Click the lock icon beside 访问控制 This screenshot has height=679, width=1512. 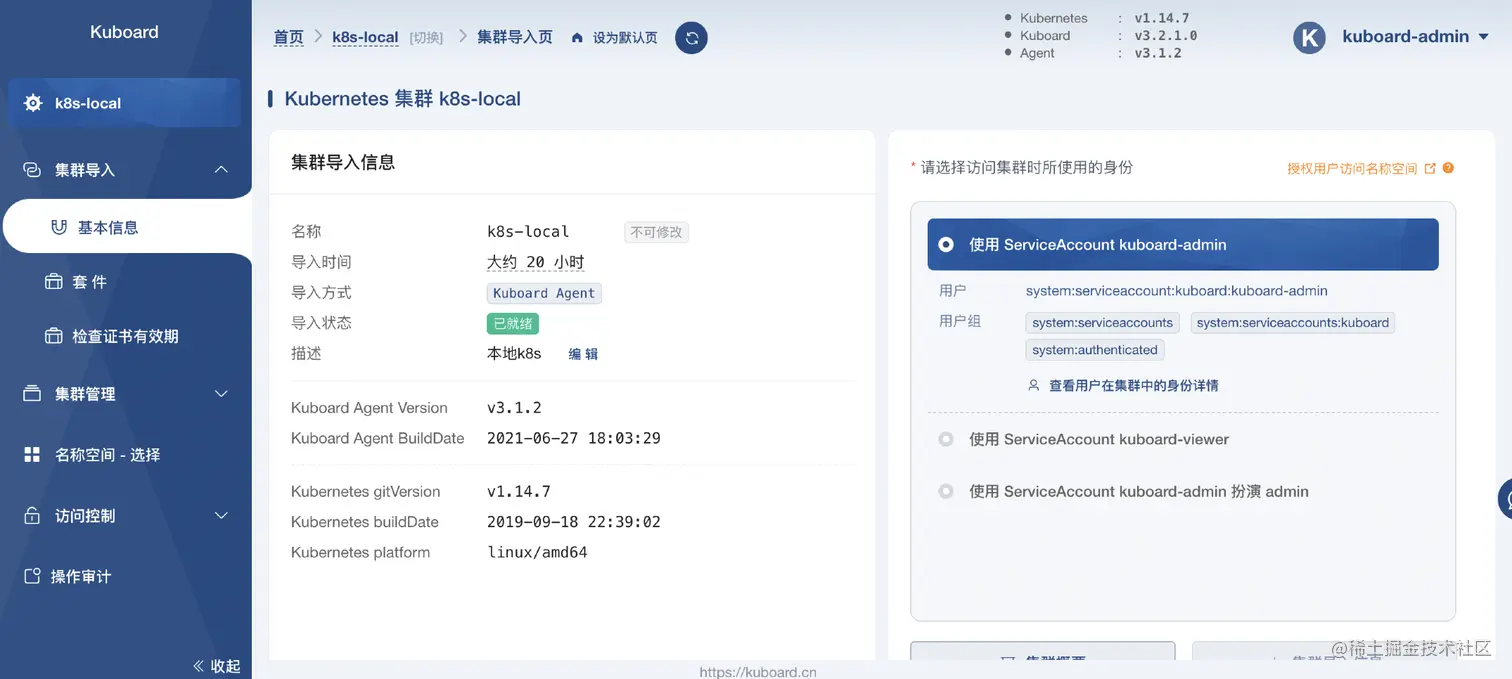(x=32, y=516)
